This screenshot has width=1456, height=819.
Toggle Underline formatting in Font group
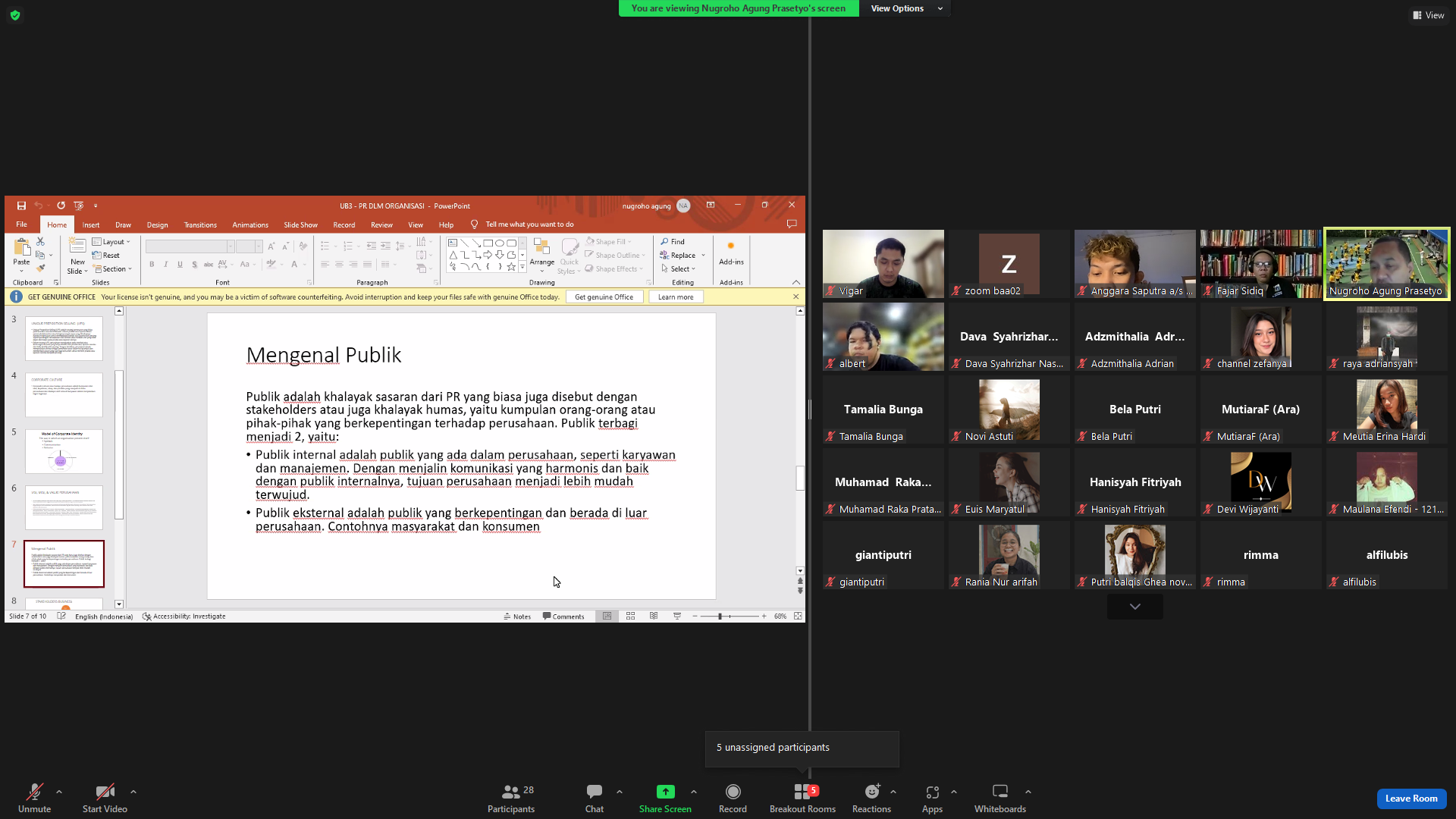[x=180, y=265]
